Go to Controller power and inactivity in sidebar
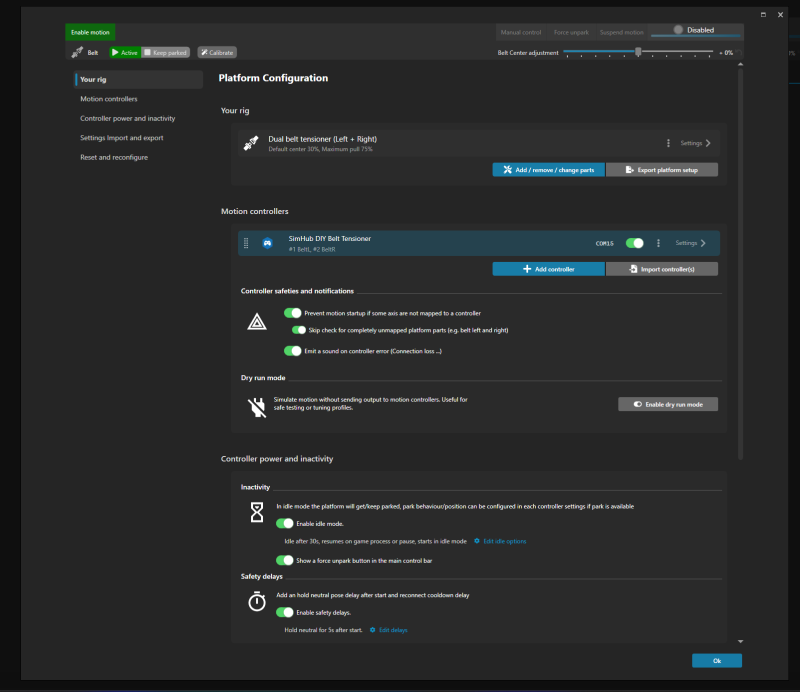This screenshot has width=800, height=692. pos(128,118)
